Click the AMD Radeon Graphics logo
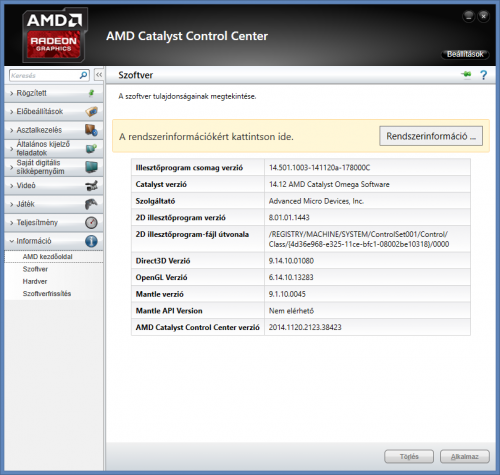The width and height of the screenshot is (500, 475). pyautogui.click(x=54, y=35)
